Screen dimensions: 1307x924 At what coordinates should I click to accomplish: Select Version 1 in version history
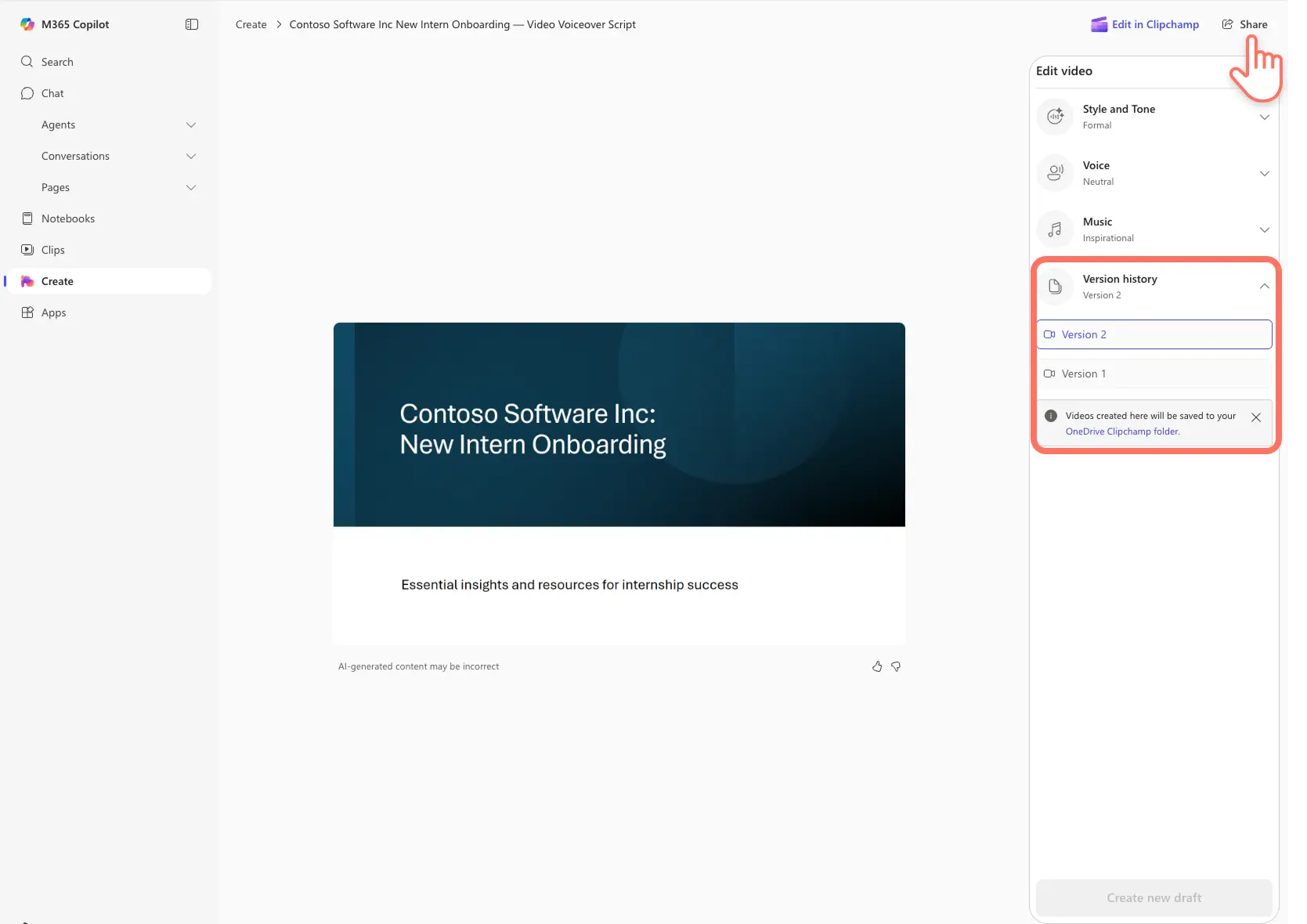coord(1154,374)
